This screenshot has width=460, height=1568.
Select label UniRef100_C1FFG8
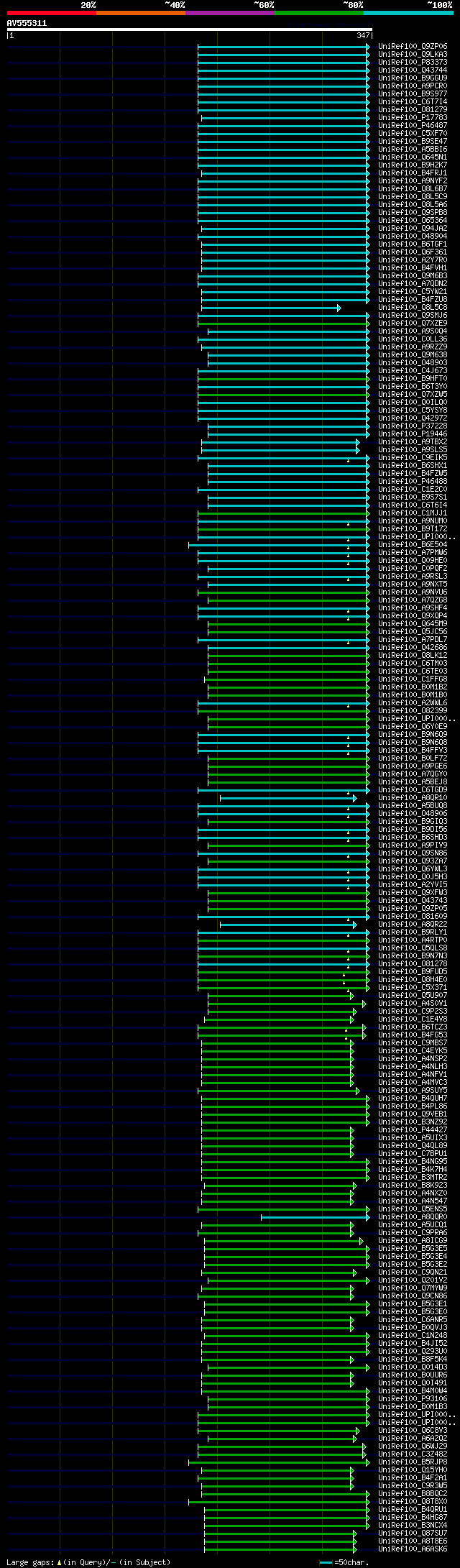(413, 679)
